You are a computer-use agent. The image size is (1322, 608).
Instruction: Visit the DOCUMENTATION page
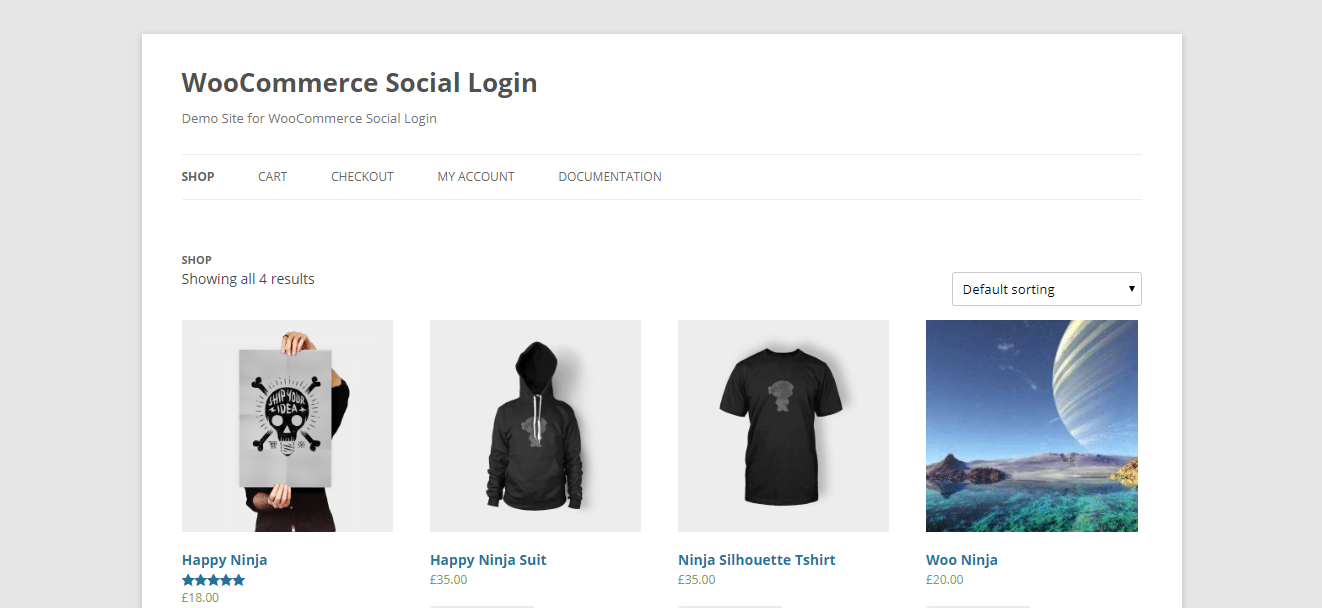[609, 176]
